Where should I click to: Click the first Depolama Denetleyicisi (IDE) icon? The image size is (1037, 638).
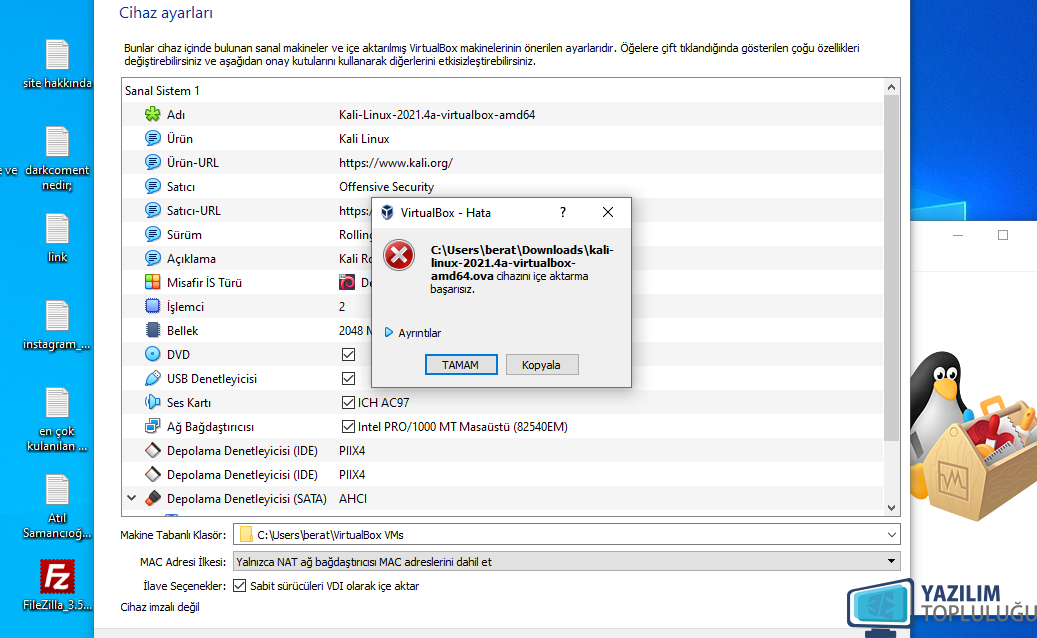tap(153, 450)
